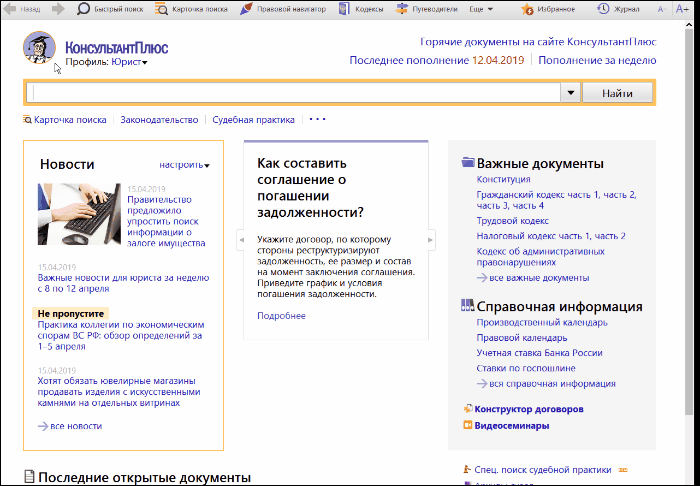Open Учетная ставка Банка России

click(539, 353)
